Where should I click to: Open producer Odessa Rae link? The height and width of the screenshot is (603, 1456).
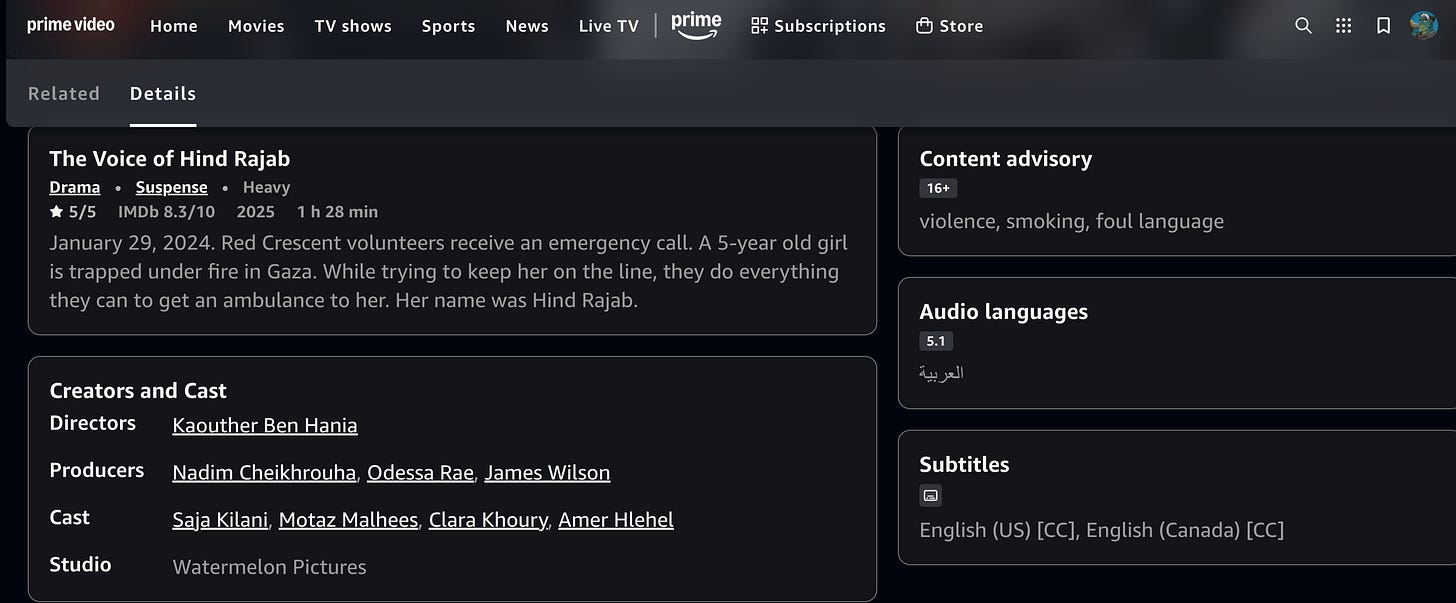point(420,472)
